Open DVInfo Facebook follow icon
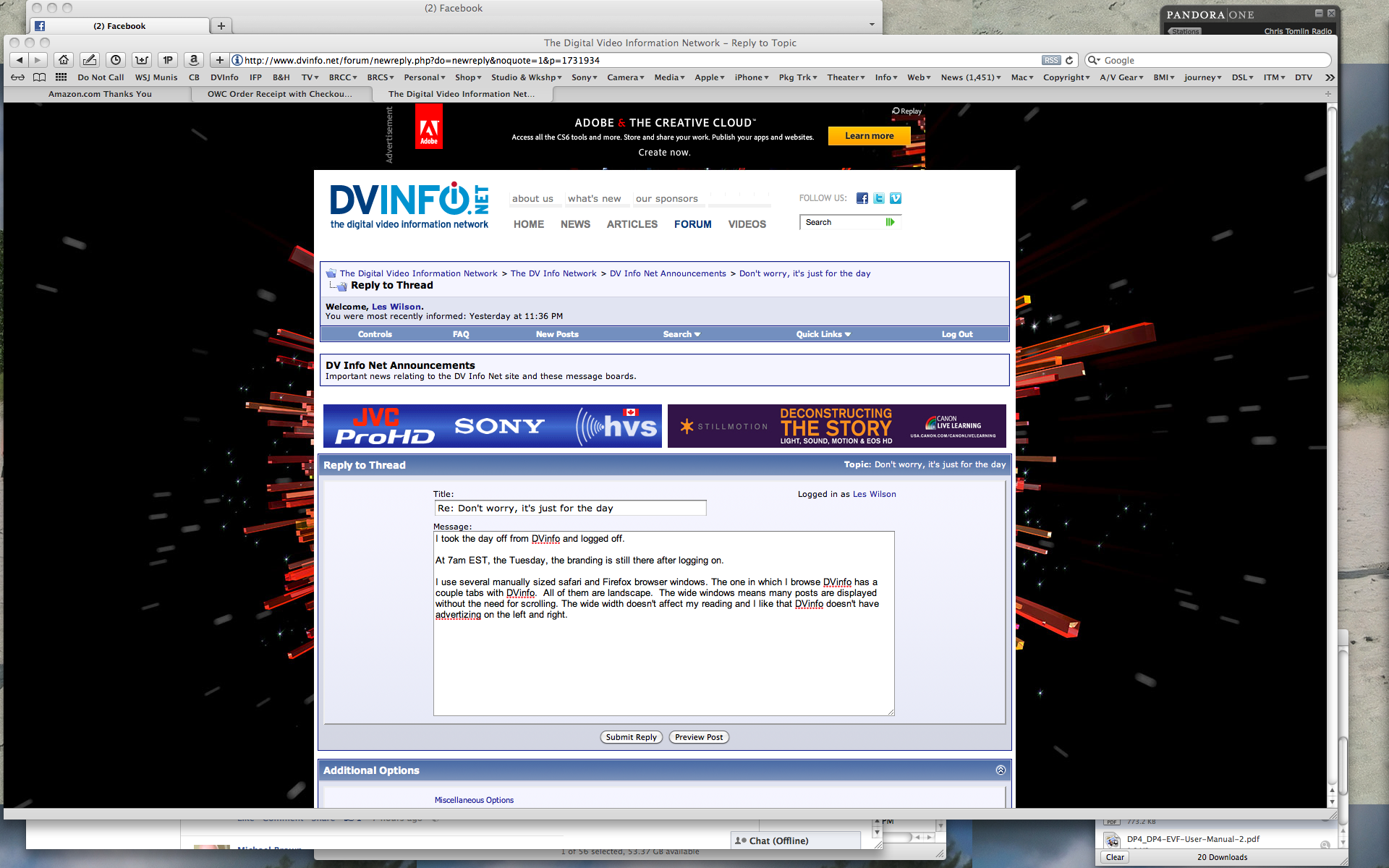1389x868 pixels. tap(862, 198)
